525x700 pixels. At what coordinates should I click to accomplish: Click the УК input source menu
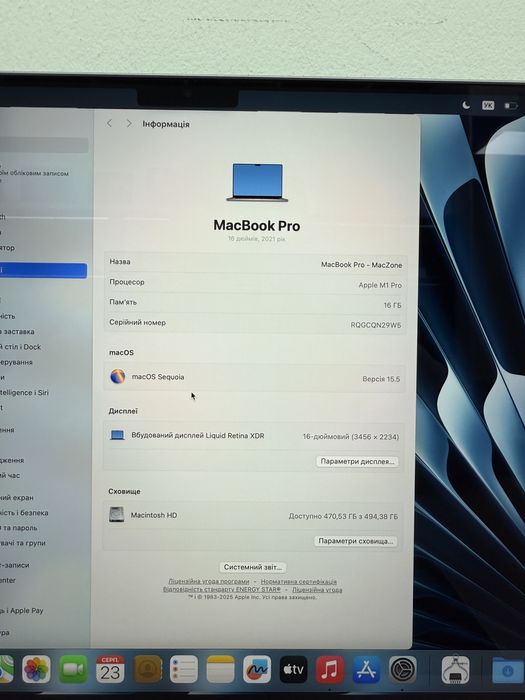pos(488,105)
